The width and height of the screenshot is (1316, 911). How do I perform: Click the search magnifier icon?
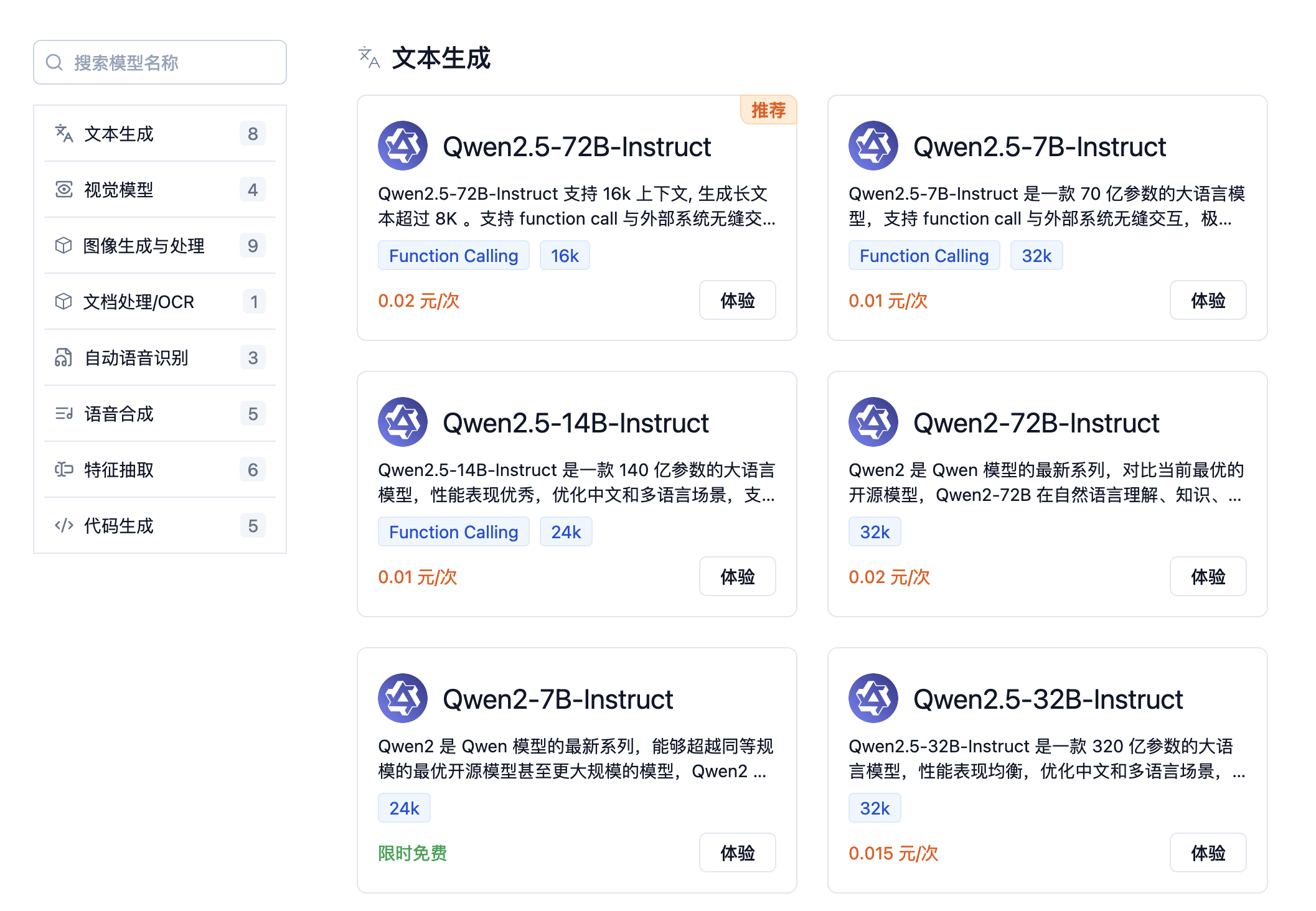[x=55, y=62]
